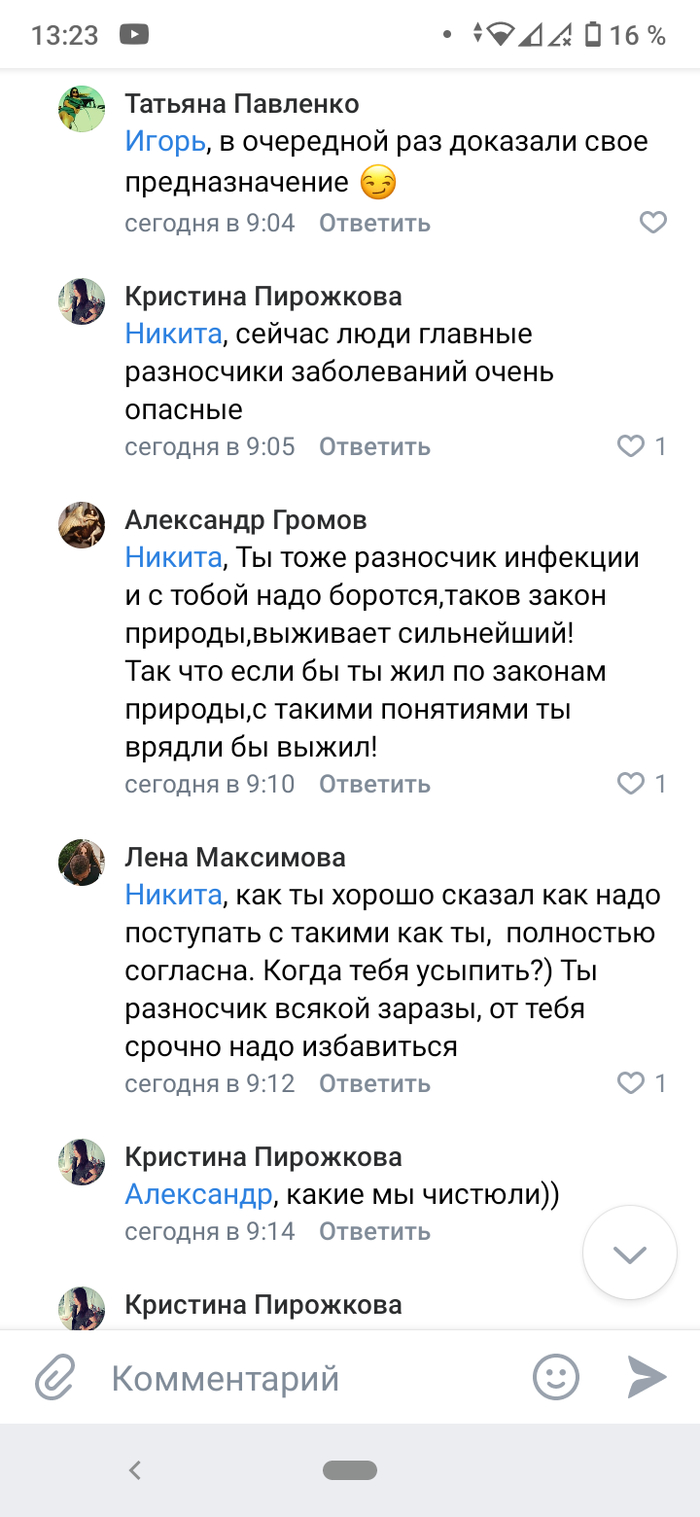The height and width of the screenshot is (1517, 700).
Task: Tap the Игорь mention link
Action: [165, 142]
